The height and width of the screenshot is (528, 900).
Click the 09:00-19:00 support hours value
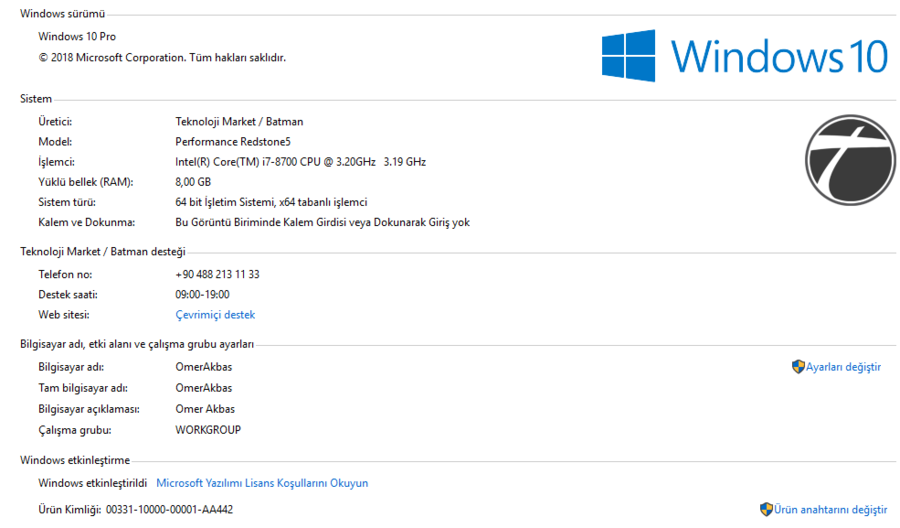point(202,295)
